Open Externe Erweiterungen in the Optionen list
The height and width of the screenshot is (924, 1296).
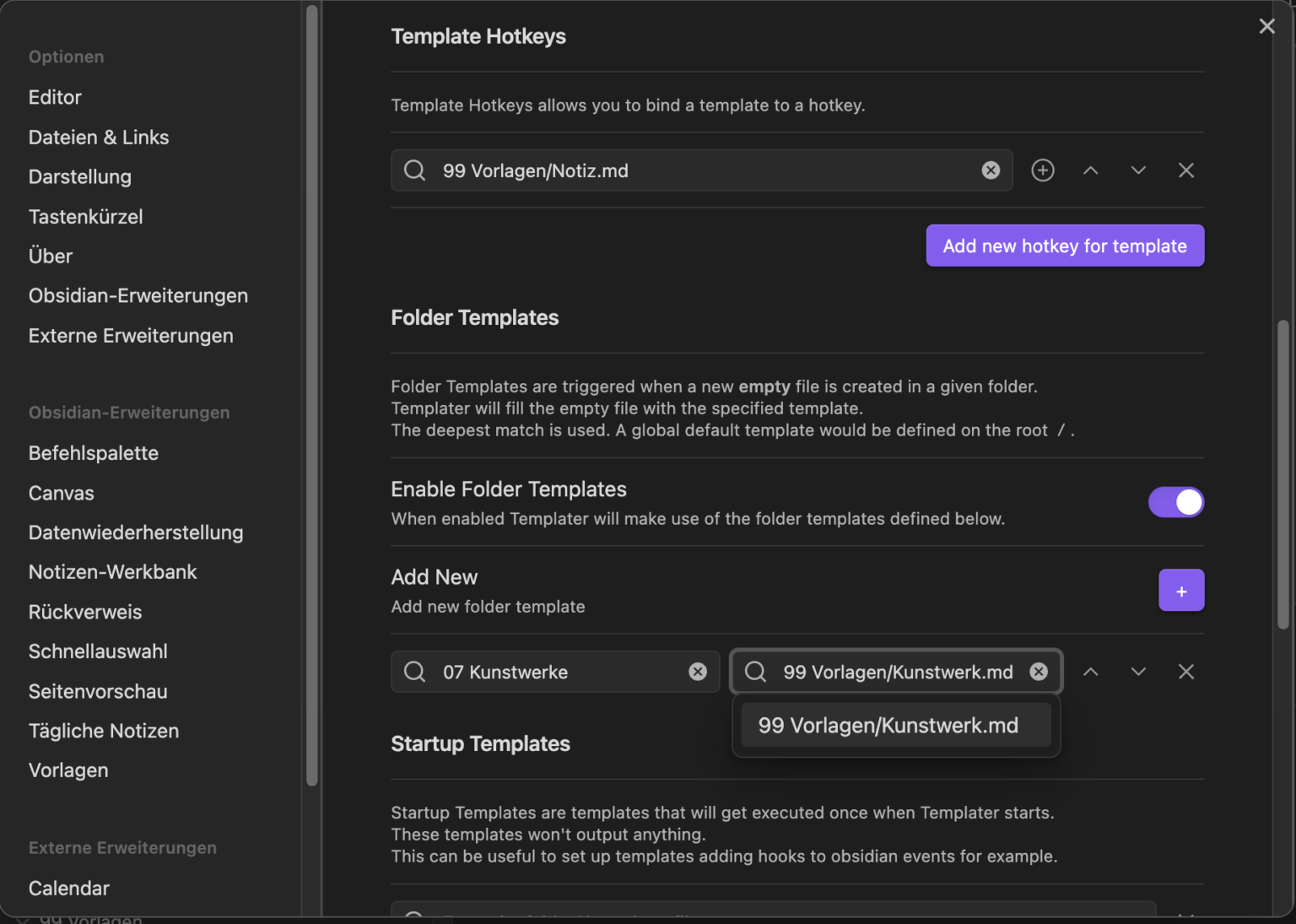(131, 335)
